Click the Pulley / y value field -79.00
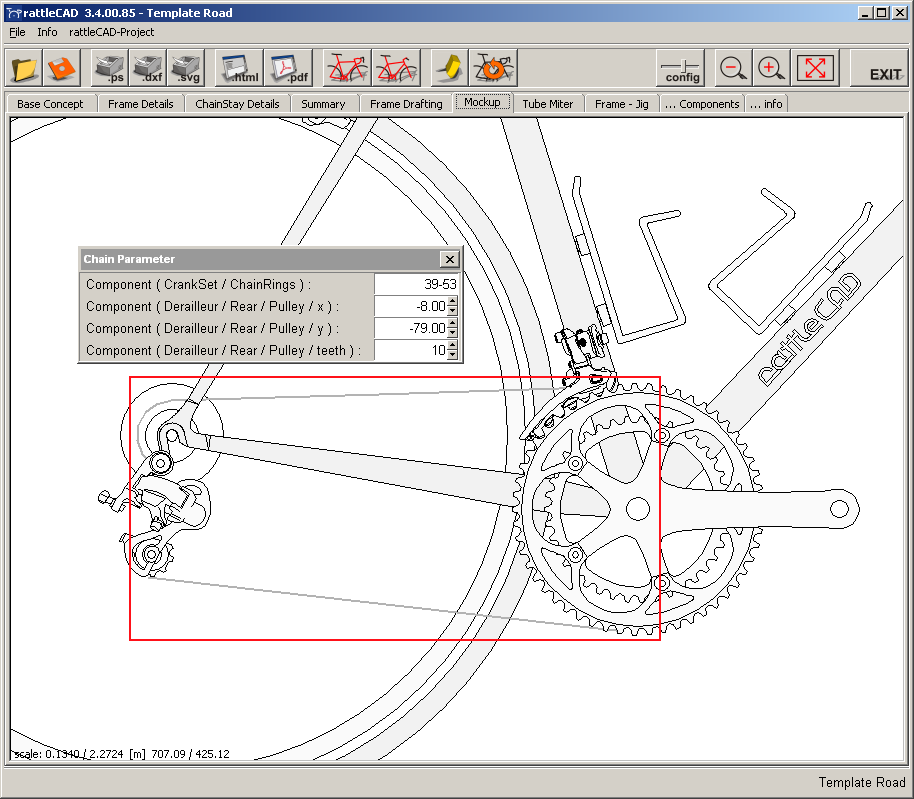The width and height of the screenshot is (914, 799). 411,329
